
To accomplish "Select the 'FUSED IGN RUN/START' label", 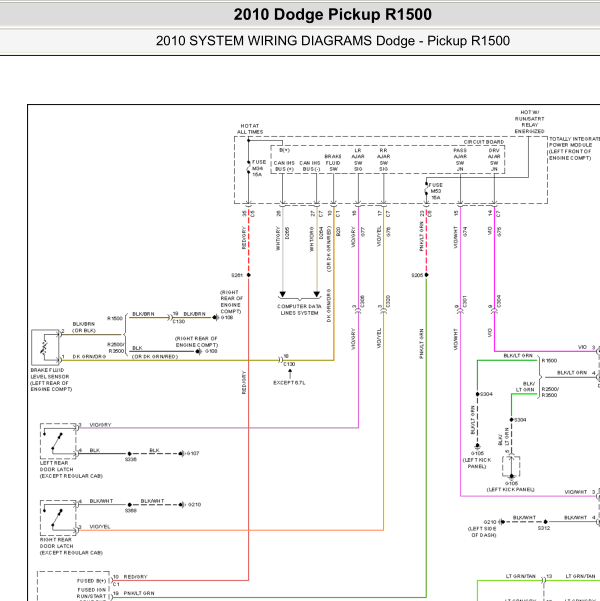I will click(x=91, y=593).
